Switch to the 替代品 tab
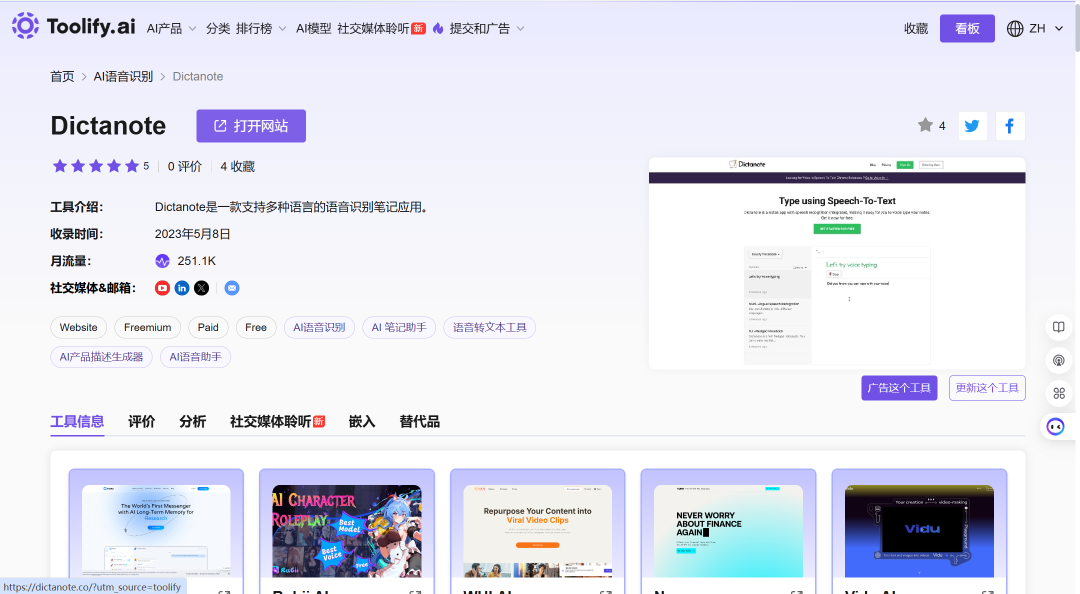The height and width of the screenshot is (594, 1080). (x=419, y=422)
